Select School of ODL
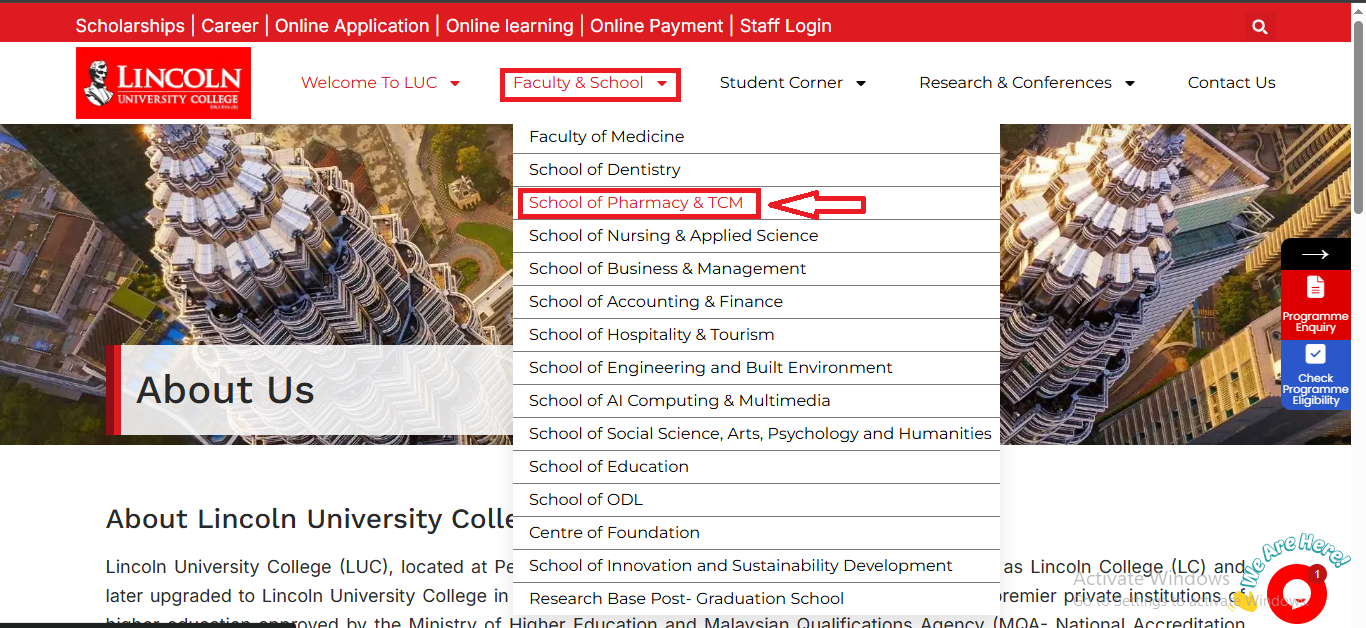Viewport: 1366px width, 628px height. 756,500
